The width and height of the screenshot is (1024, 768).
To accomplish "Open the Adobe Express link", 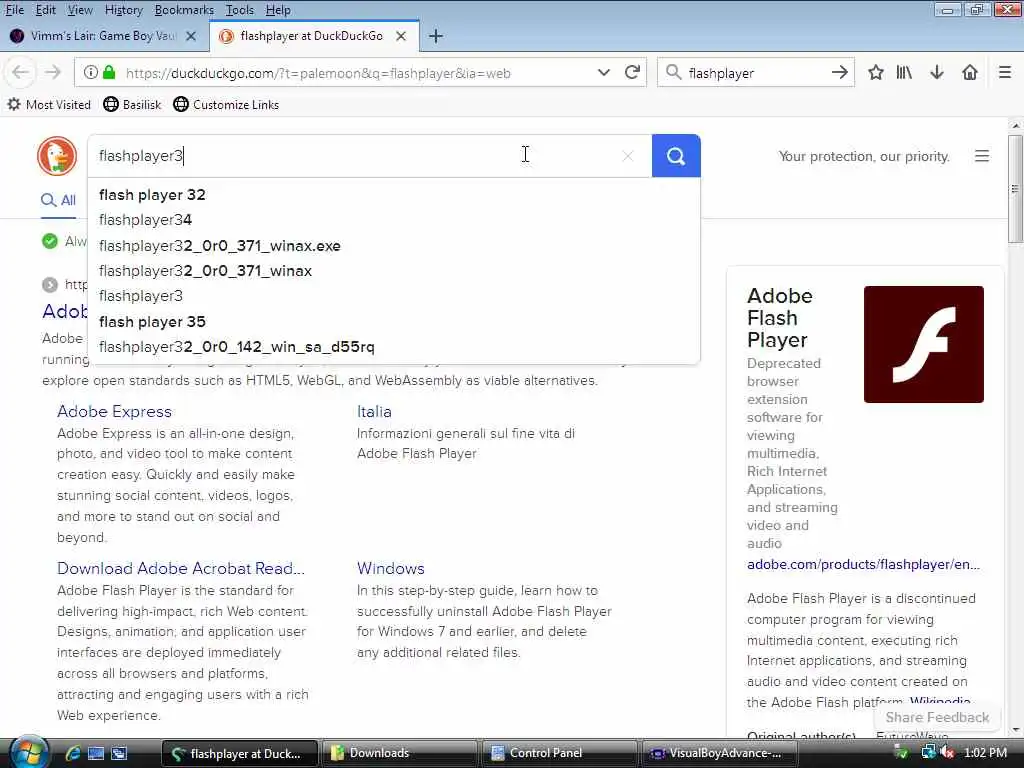I will (114, 411).
